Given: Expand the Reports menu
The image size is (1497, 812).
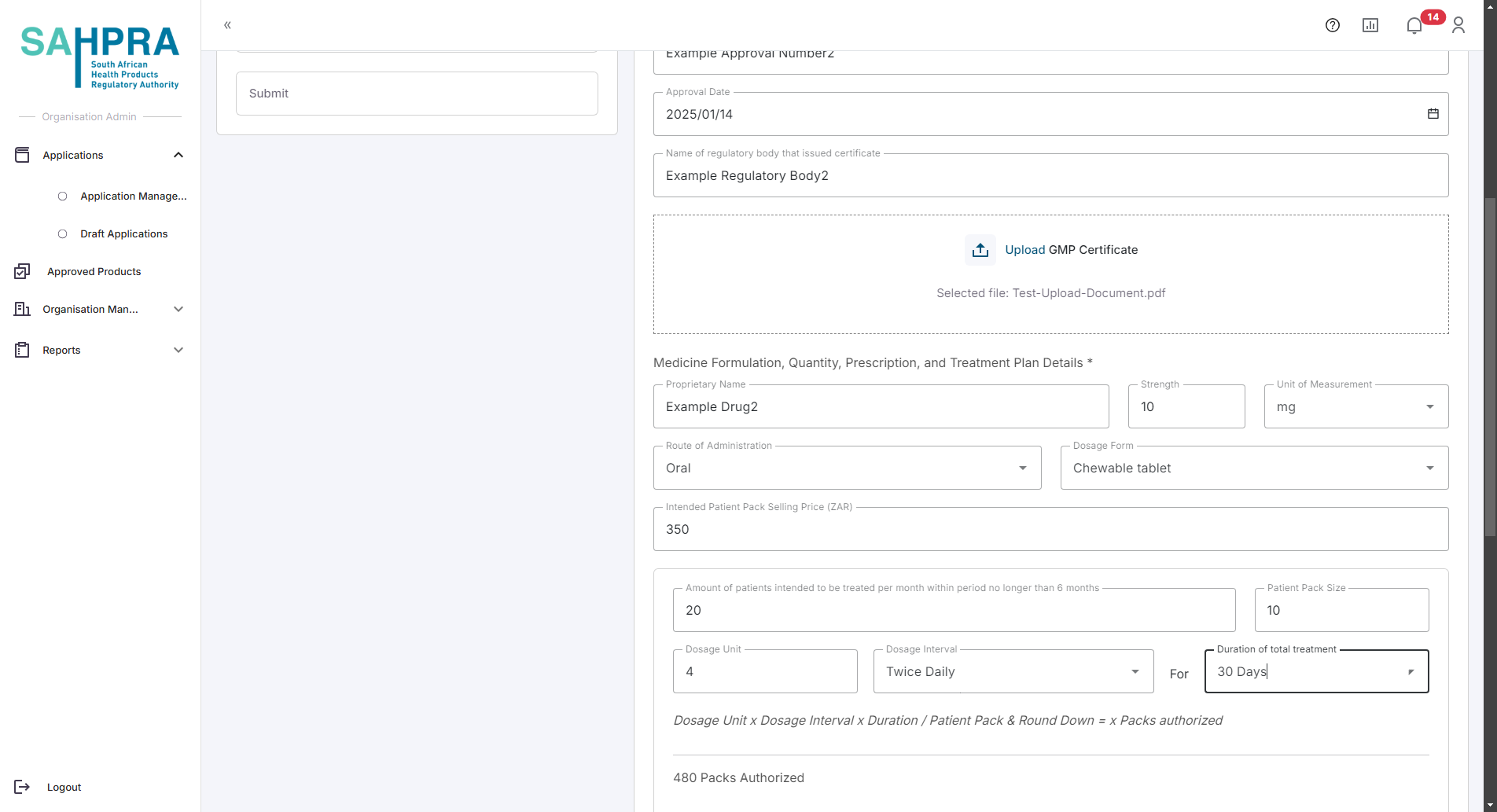Looking at the screenshot, I should 178,350.
